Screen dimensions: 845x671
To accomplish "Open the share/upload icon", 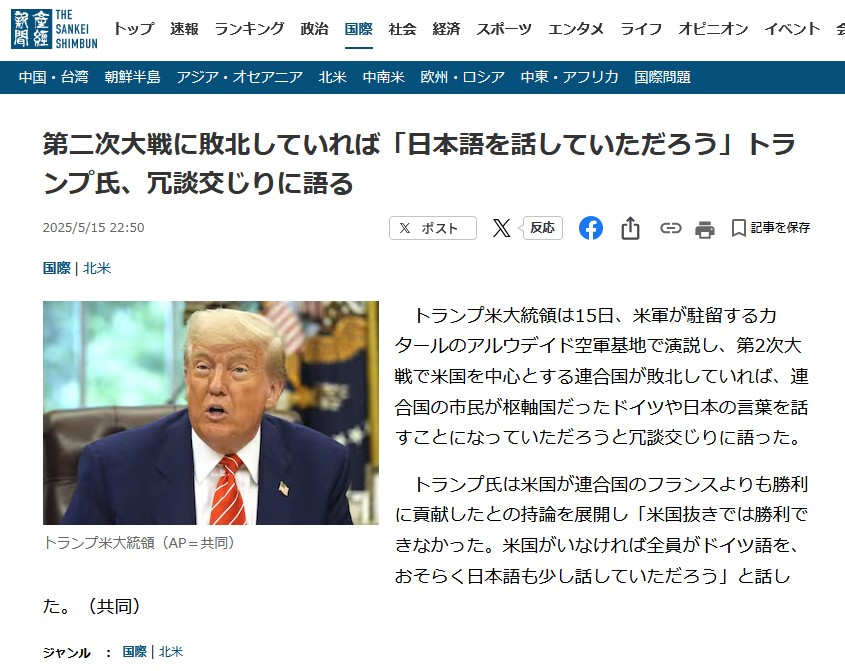I will [630, 228].
